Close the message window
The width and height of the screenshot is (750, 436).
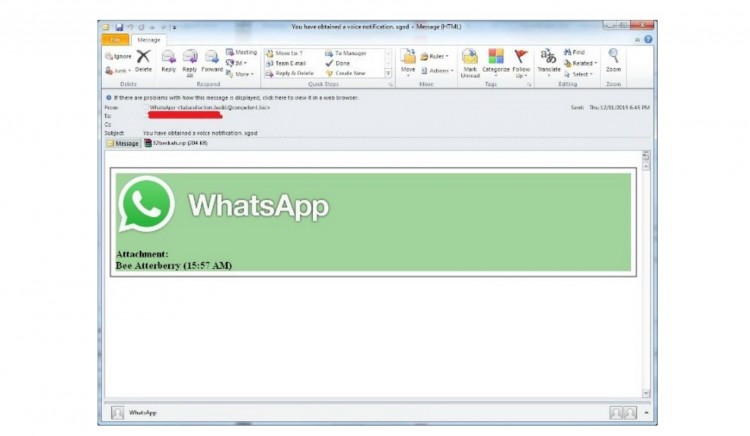click(x=642, y=25)
